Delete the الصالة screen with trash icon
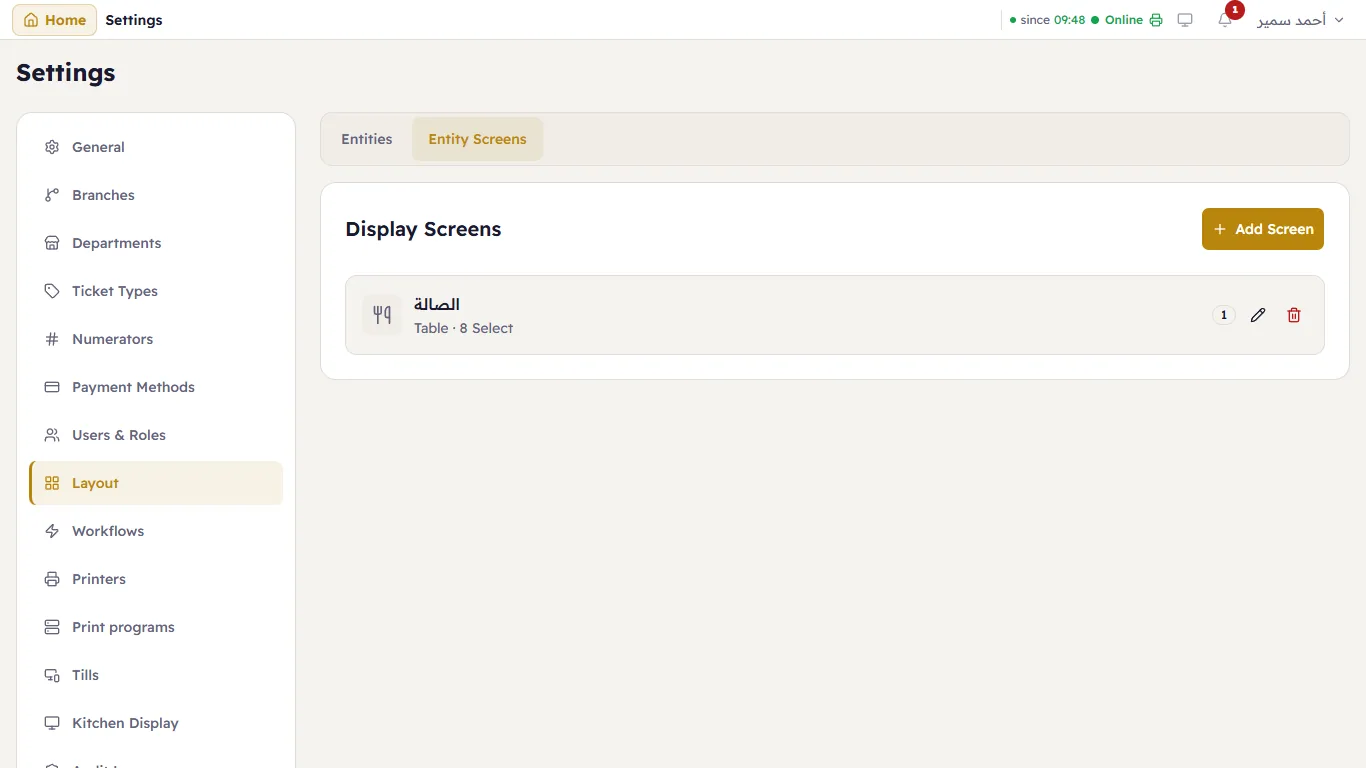 (1294, 315)
